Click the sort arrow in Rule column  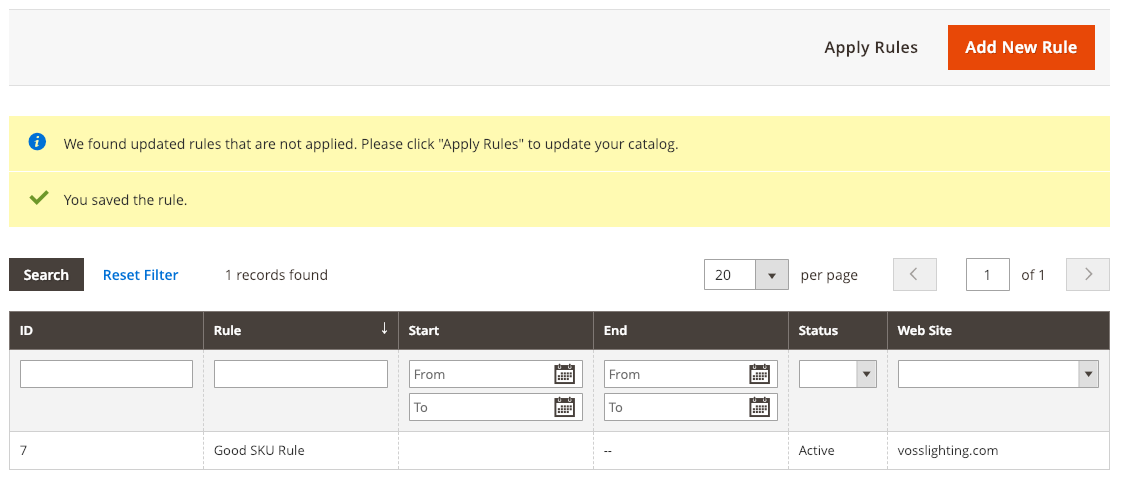point(384,329)
